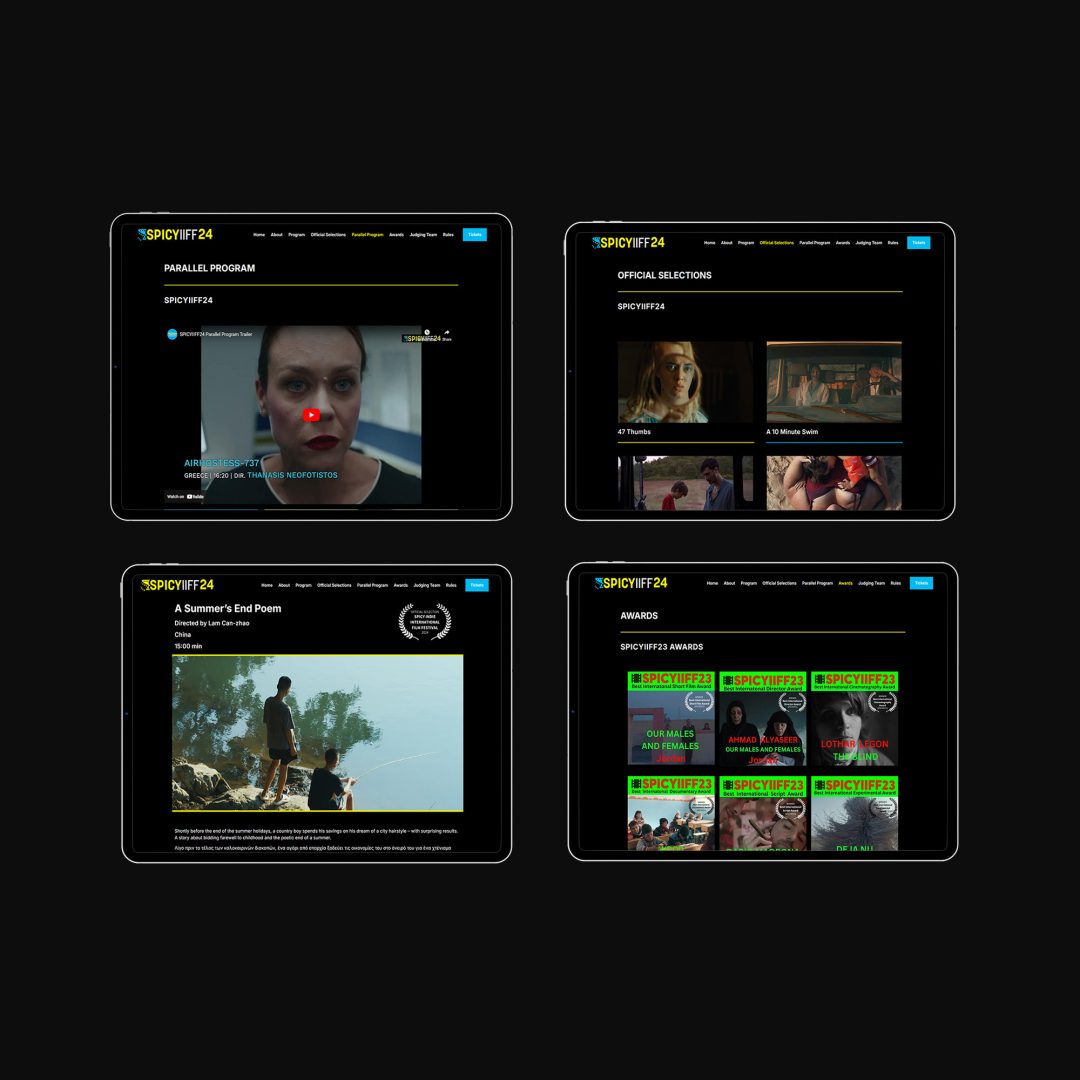Viewport: 1080px width, 1080px height.
Task: Open Best International Experimental Award poster
Action: (x=854, y=813)
